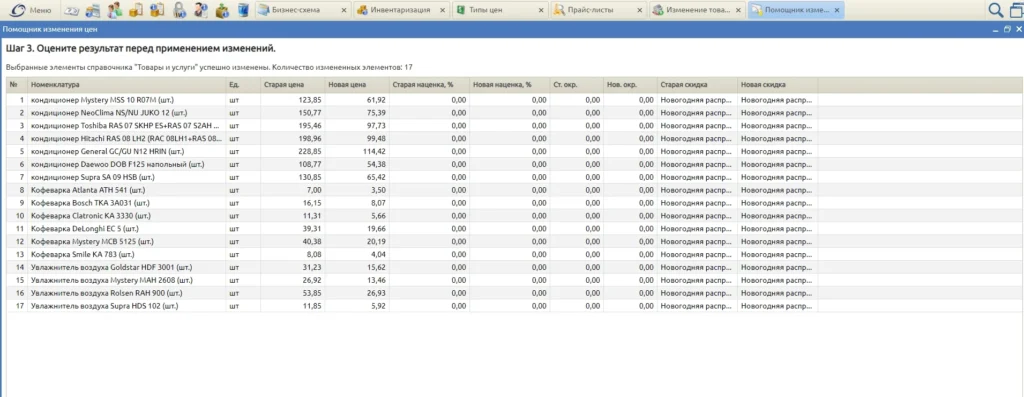
Task: Click the Нов. окр. column header
Action: tap(630, 85)
